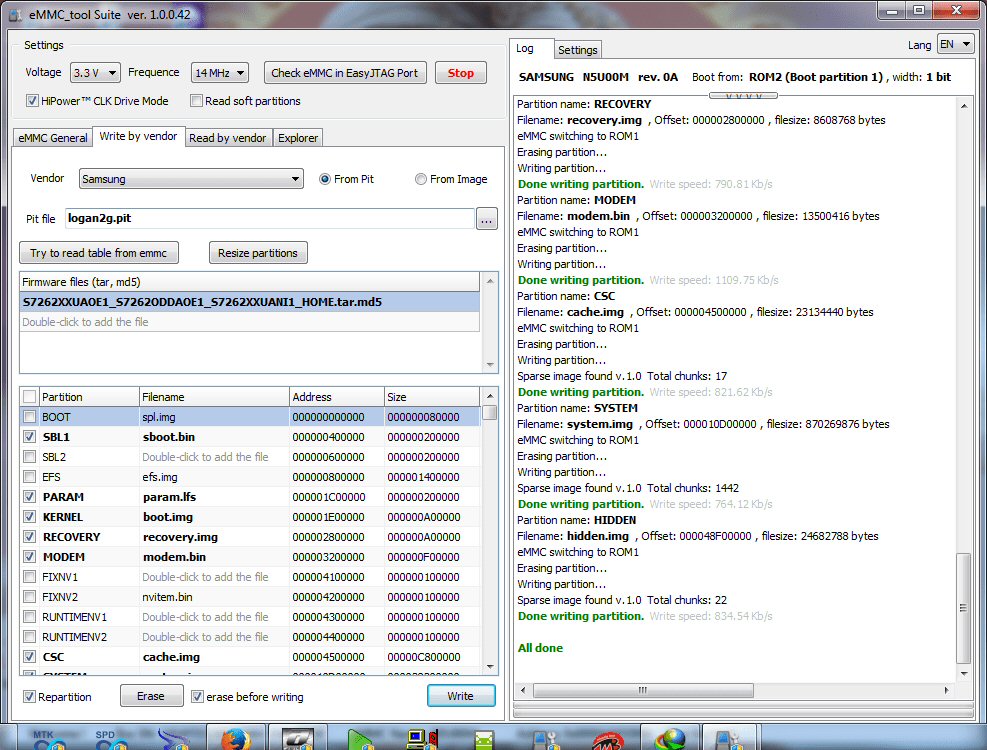Click the MTK tool taskbar icon

pyautogui.click(x=43, y=738)
